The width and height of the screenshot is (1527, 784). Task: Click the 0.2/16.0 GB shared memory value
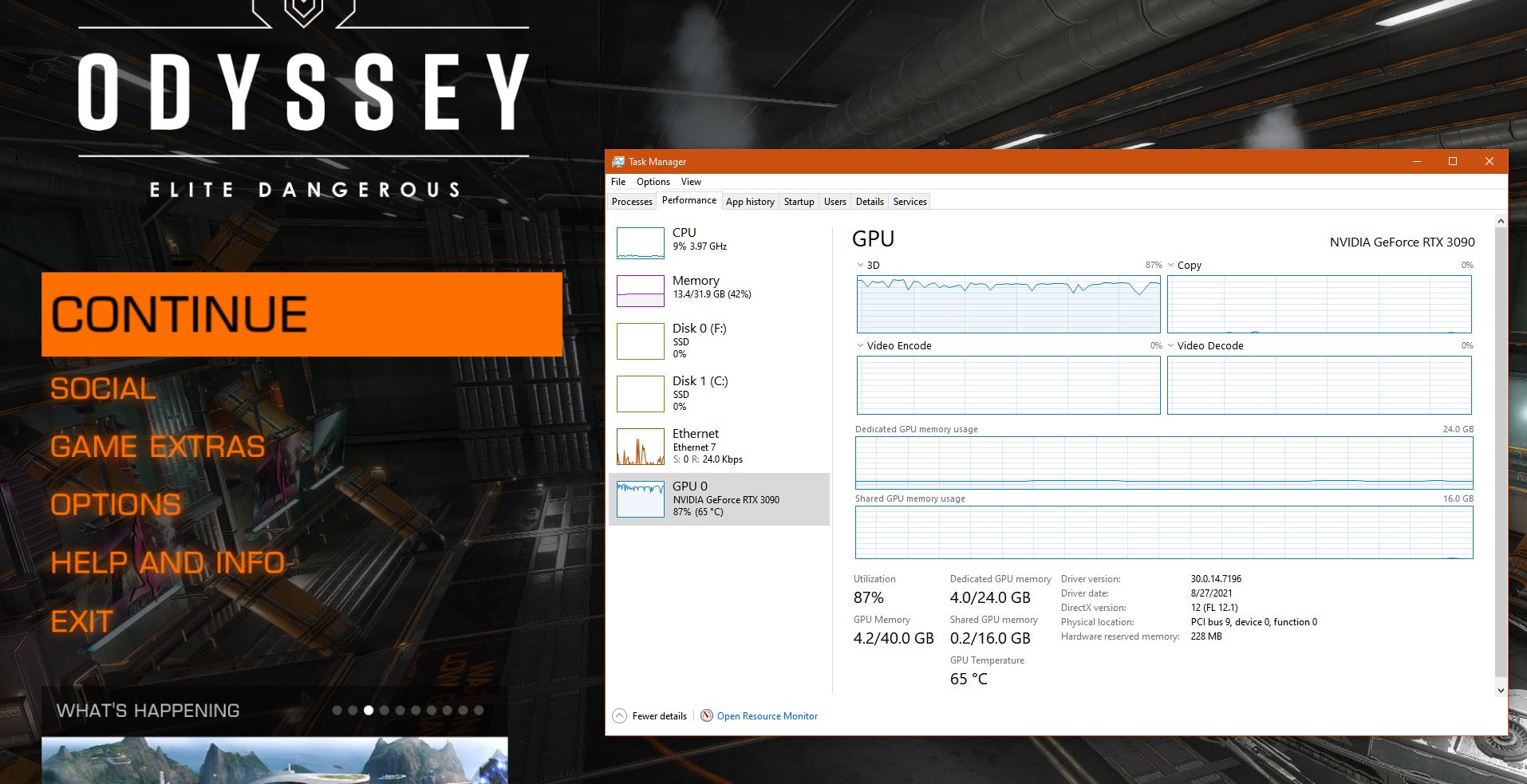(x=990, y=638)
